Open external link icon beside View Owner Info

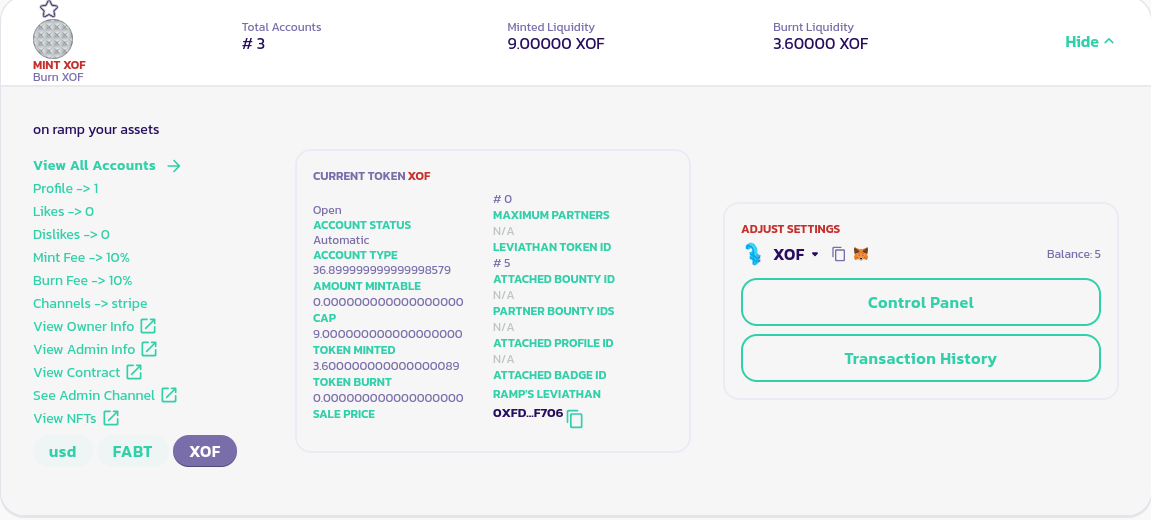click(x=148, y=326)
